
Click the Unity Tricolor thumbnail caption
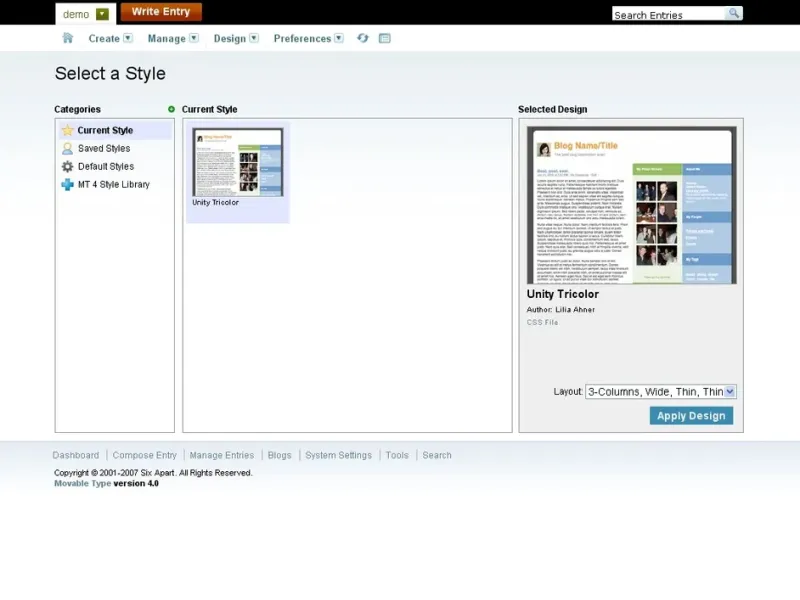215,203
